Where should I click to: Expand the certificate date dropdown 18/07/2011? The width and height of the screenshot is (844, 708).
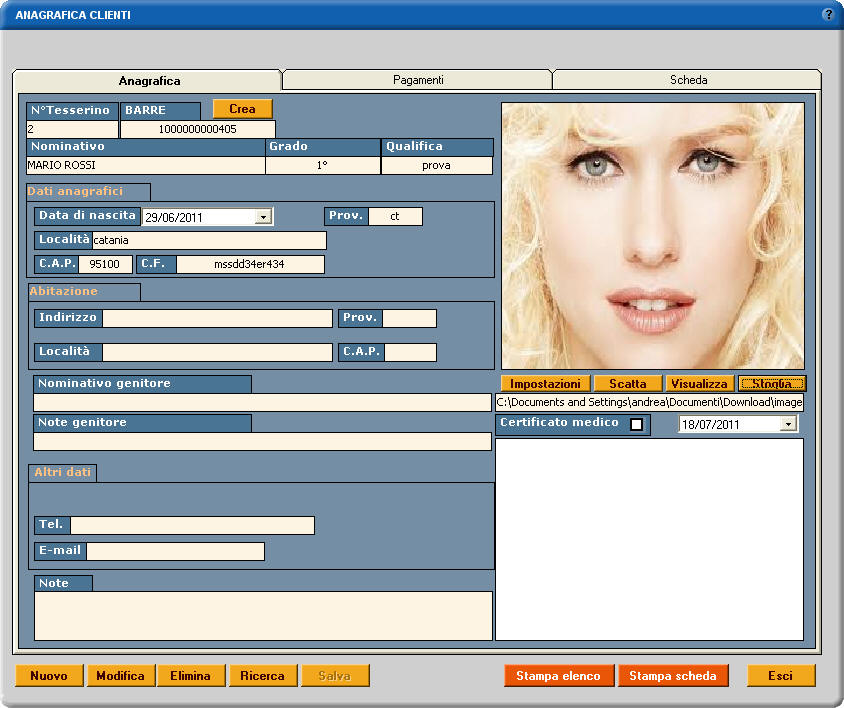789,424
